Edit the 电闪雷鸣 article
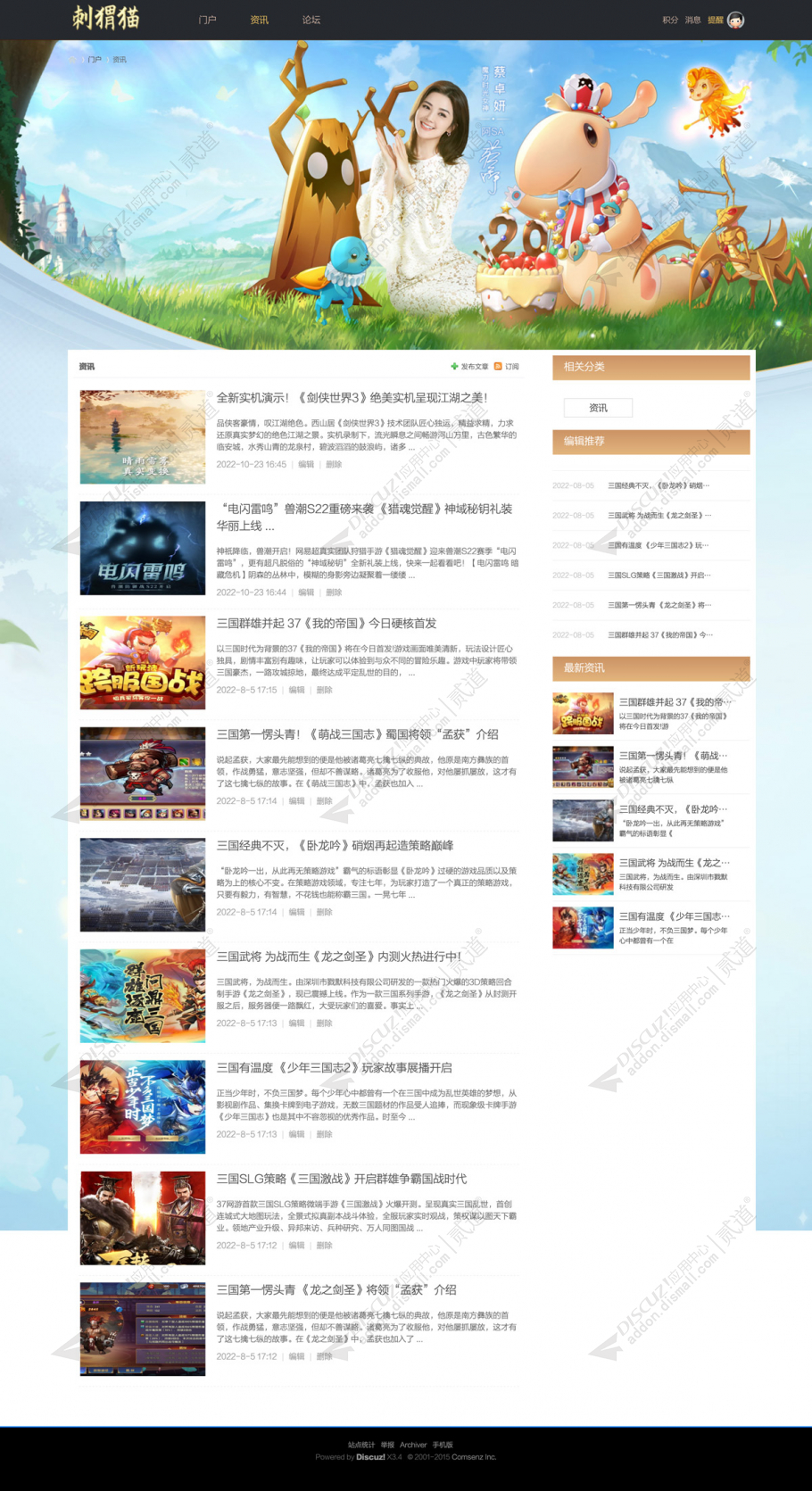The height and width of the screenshot is (1491, 812). click(306, 592)
